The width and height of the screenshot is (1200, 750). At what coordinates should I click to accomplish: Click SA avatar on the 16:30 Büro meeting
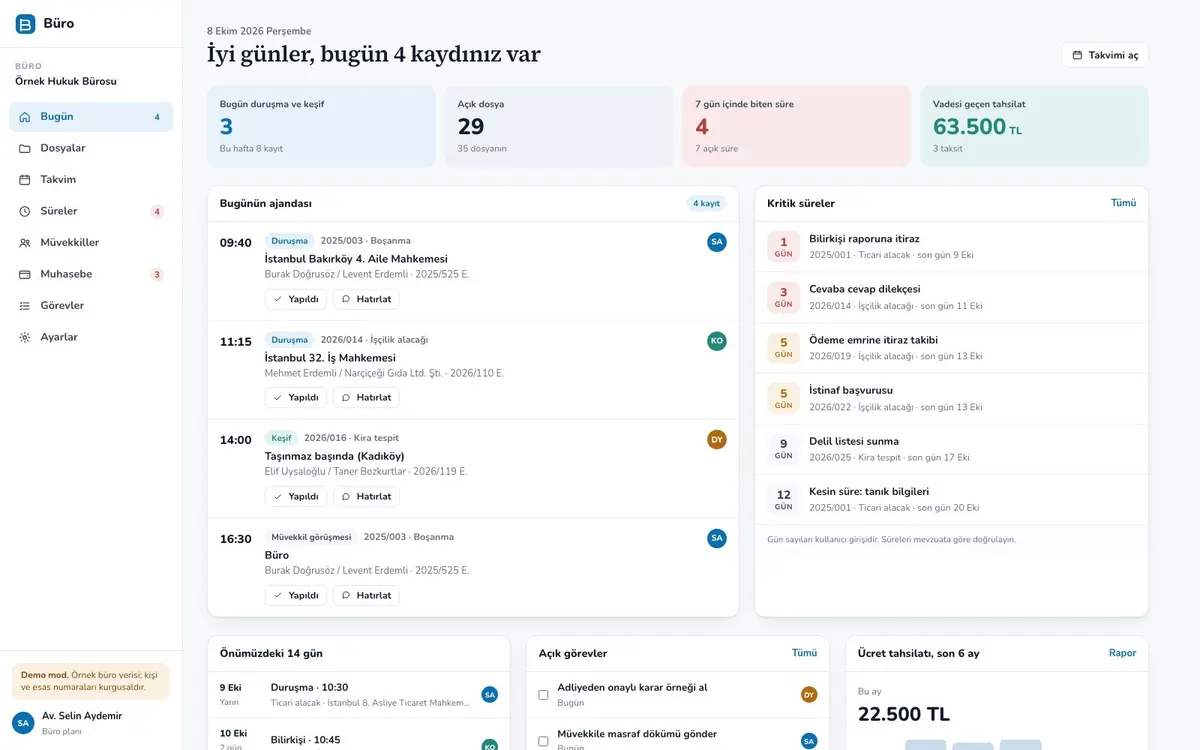[717, 538]
